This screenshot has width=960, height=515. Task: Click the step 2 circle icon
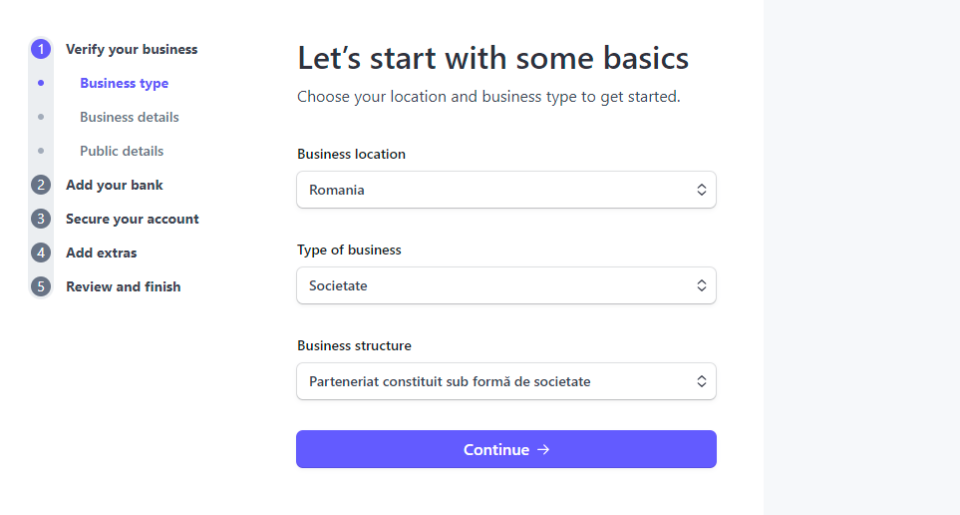(41, 185)
